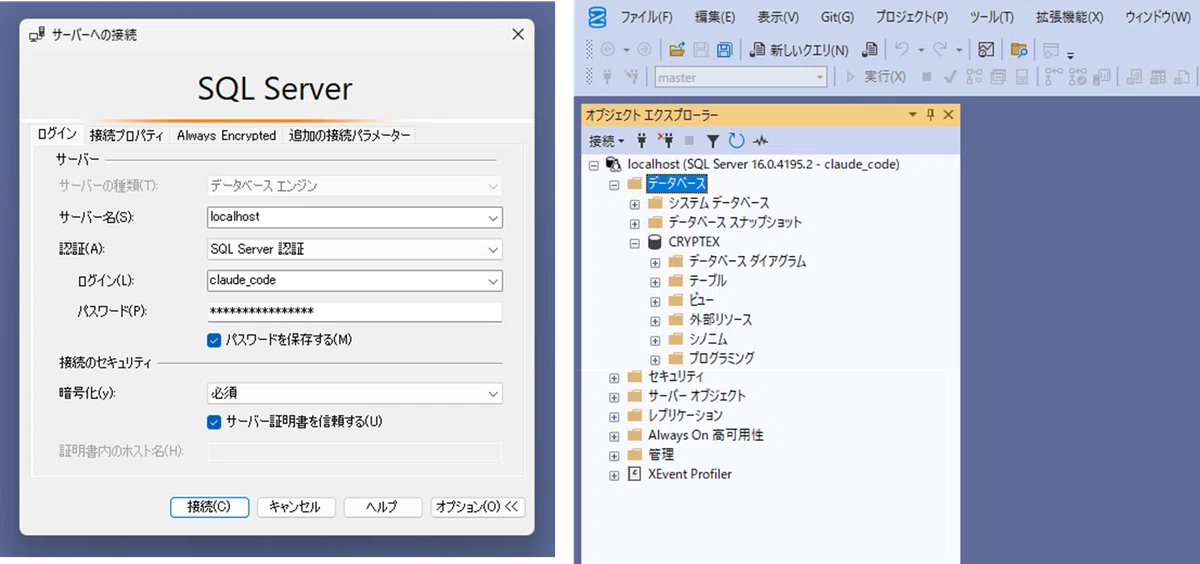The width and height of the screenshot is (1200, 564).
Task: Click the pin icon of Object Explorer panel
Action: 930,115
